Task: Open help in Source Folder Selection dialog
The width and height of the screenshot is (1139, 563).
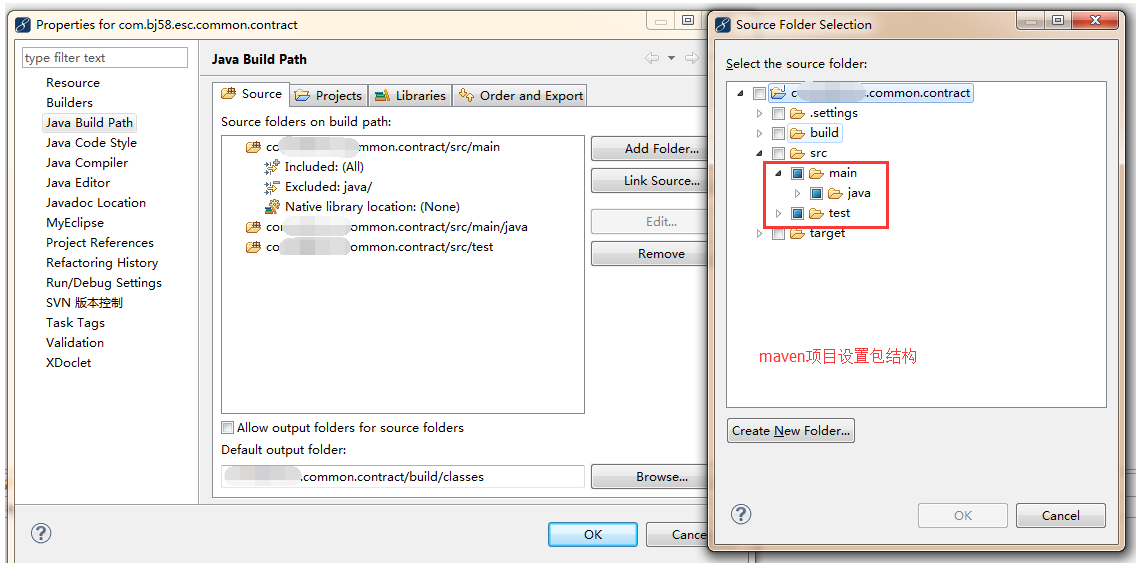Action: 740,514
